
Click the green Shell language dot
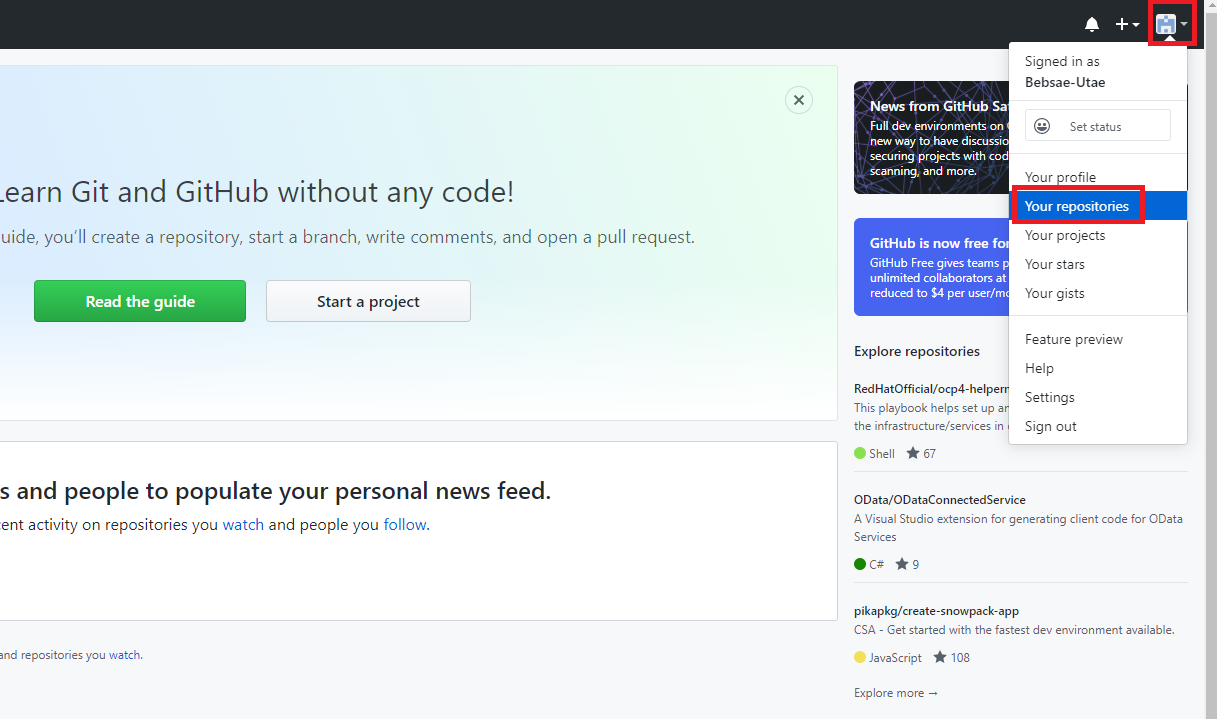click(x=860, y=453)
